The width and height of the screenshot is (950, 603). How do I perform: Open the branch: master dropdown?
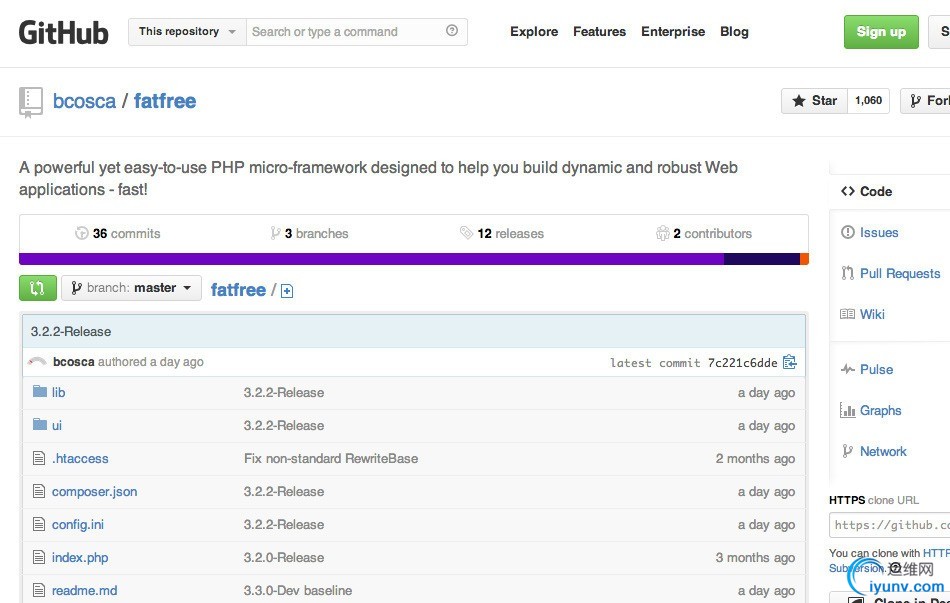pyautogui.click(x=131, y=288)
